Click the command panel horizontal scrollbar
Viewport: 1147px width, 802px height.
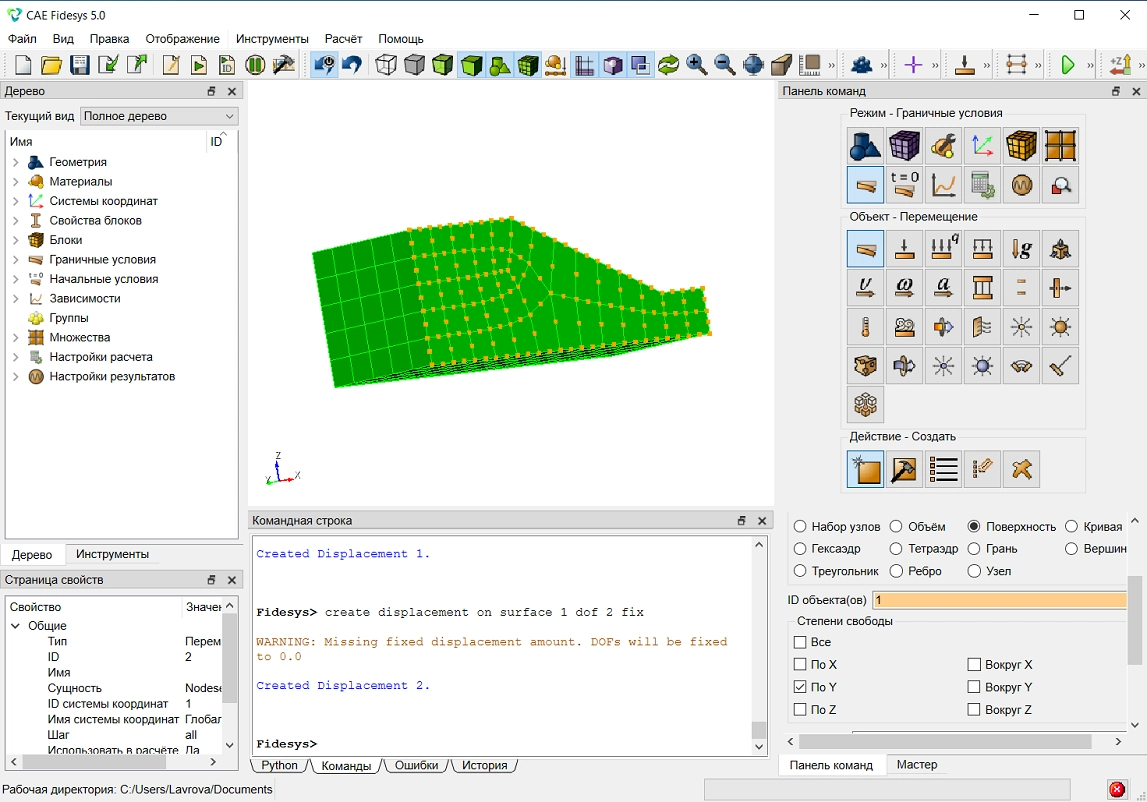coord(945,741)
